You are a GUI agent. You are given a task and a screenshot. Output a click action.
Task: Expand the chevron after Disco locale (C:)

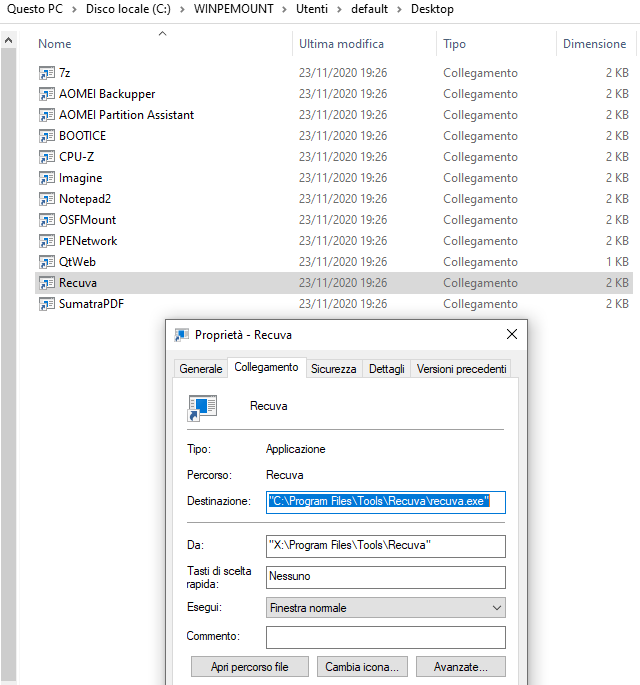click(182, 10)
